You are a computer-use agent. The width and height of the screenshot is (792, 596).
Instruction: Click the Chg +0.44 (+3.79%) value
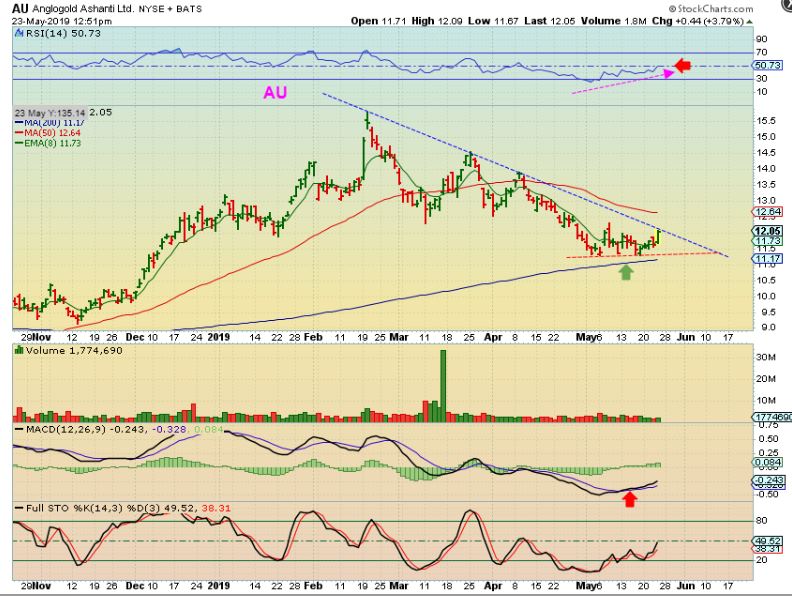698,21
